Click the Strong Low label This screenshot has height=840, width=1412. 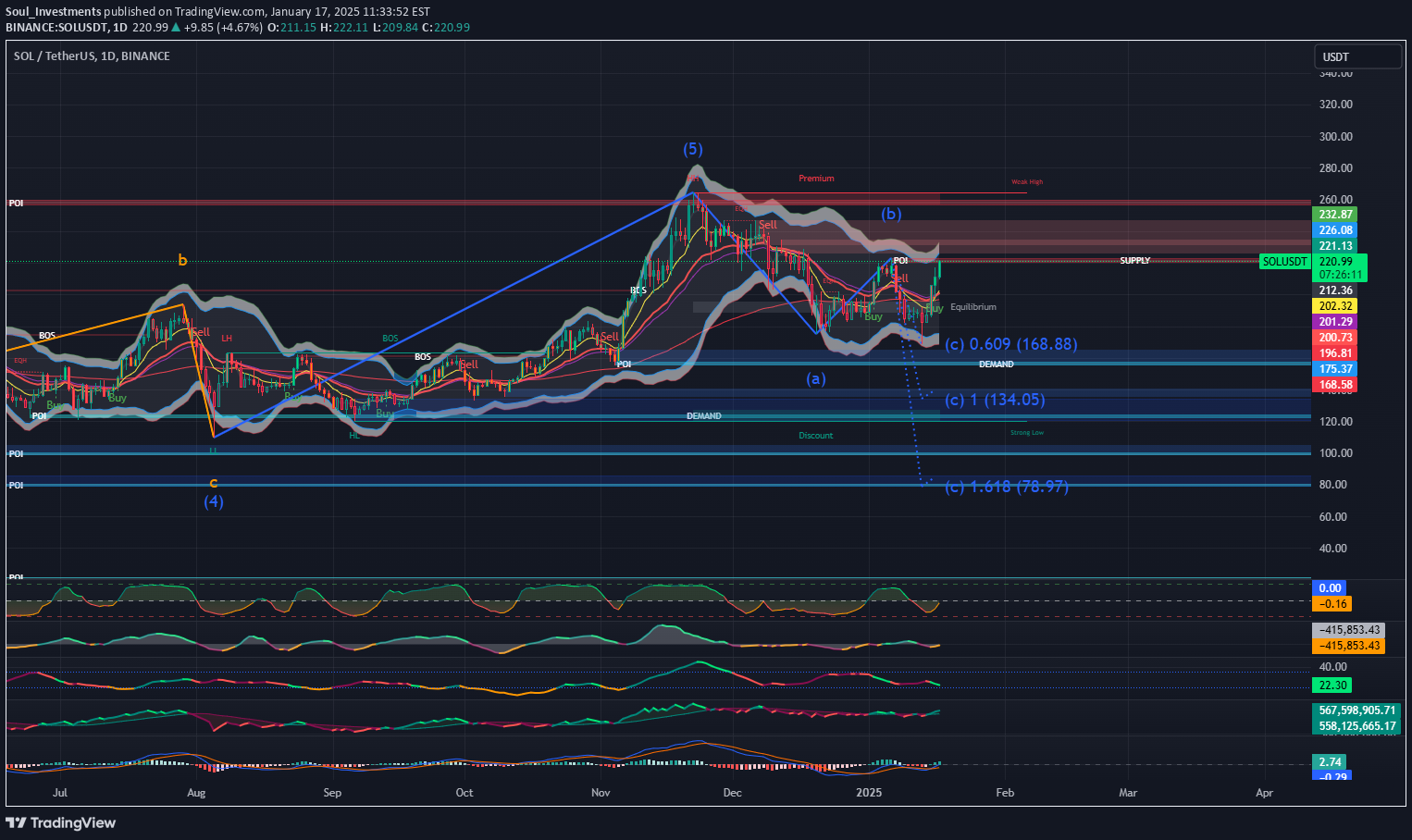tap(1027, 433)
